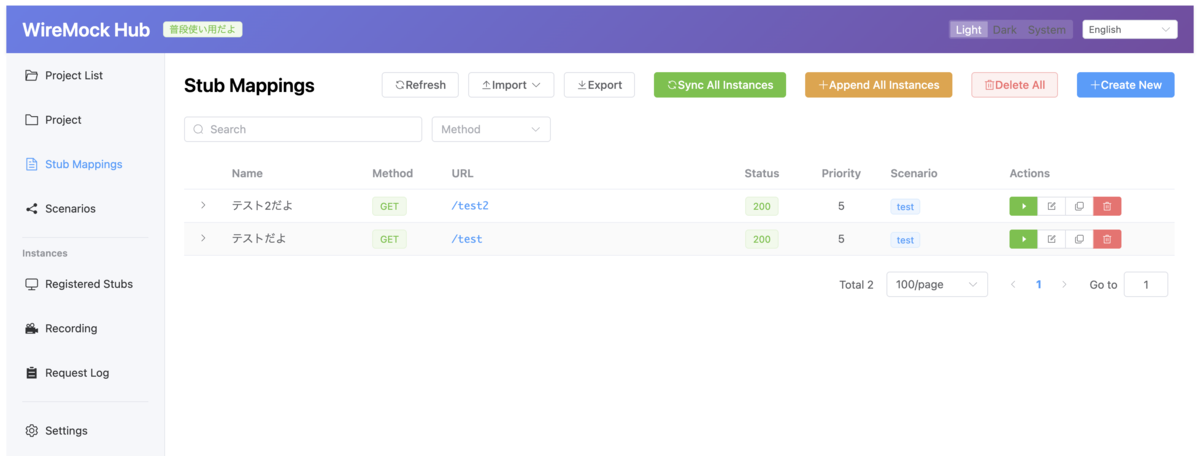The width and height of the screenshot is (1200, 456).
Task: Go to previous page arrow
Action: tap(1013, 285)
